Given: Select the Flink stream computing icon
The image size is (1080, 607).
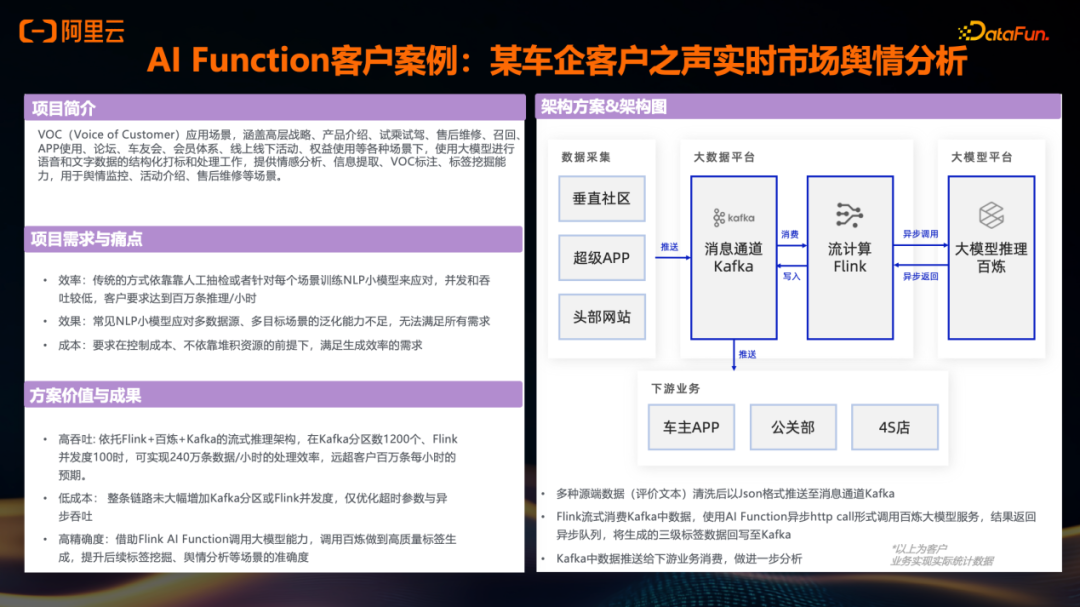Looking at the screenshot, I should (x=849, y=214).
